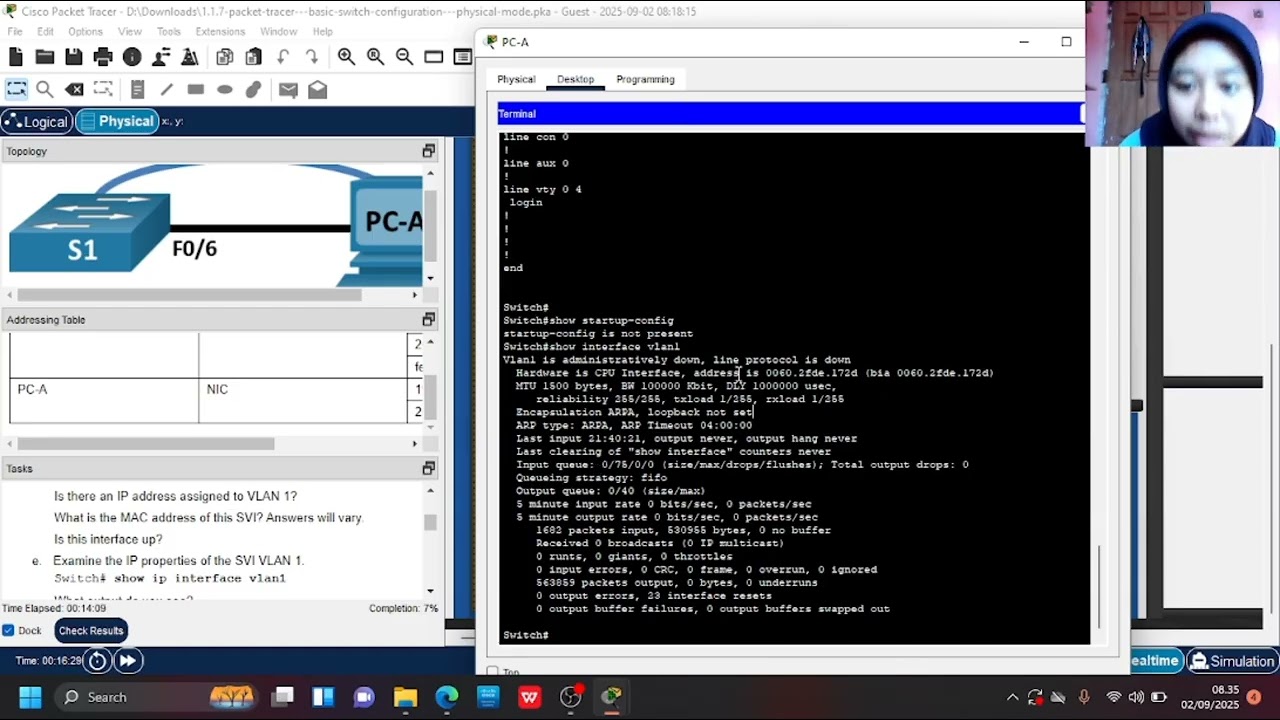Click the Check Results button
The width and height of the screenshot is (1280, 720).
pyautogui.click(x=90, y=630)
